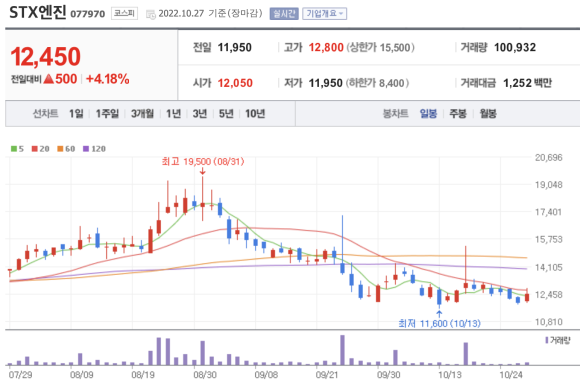Click the 선차트 section label

45,114
